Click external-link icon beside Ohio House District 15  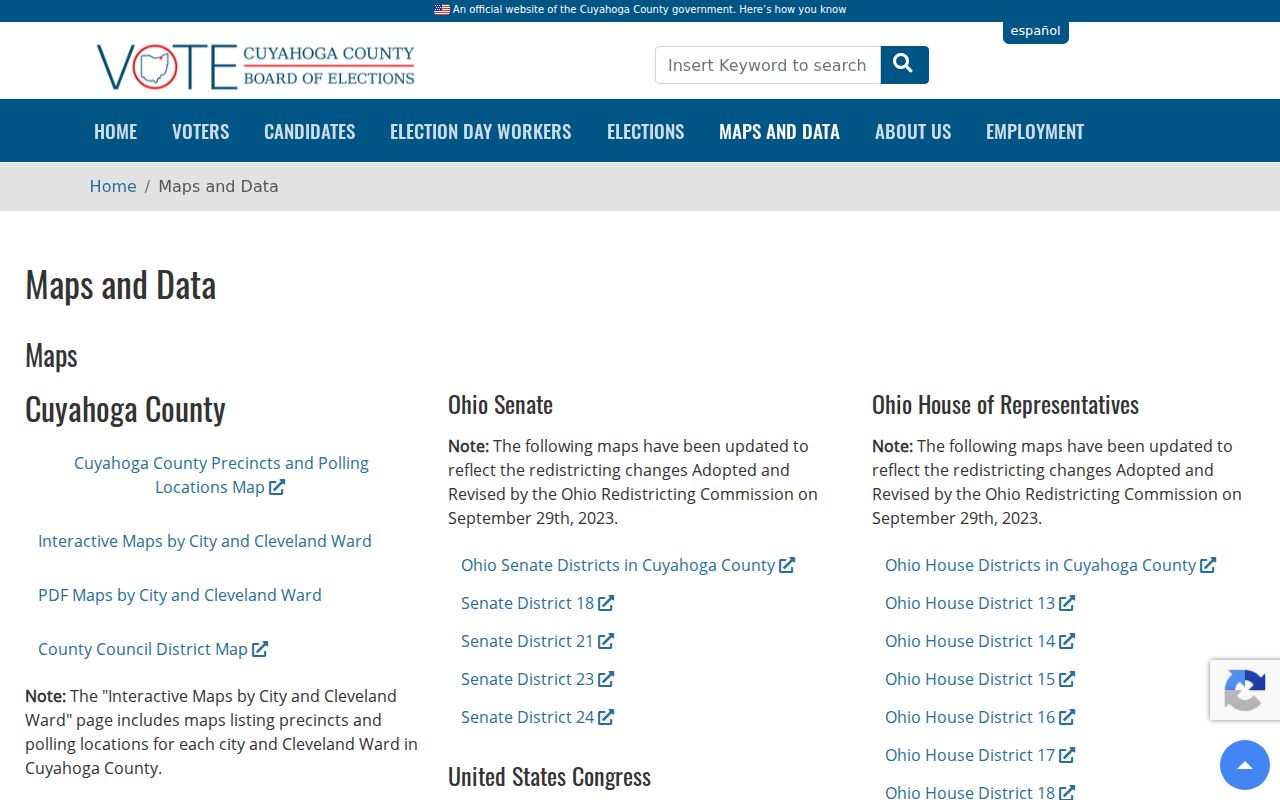[x=1067, y=679]
